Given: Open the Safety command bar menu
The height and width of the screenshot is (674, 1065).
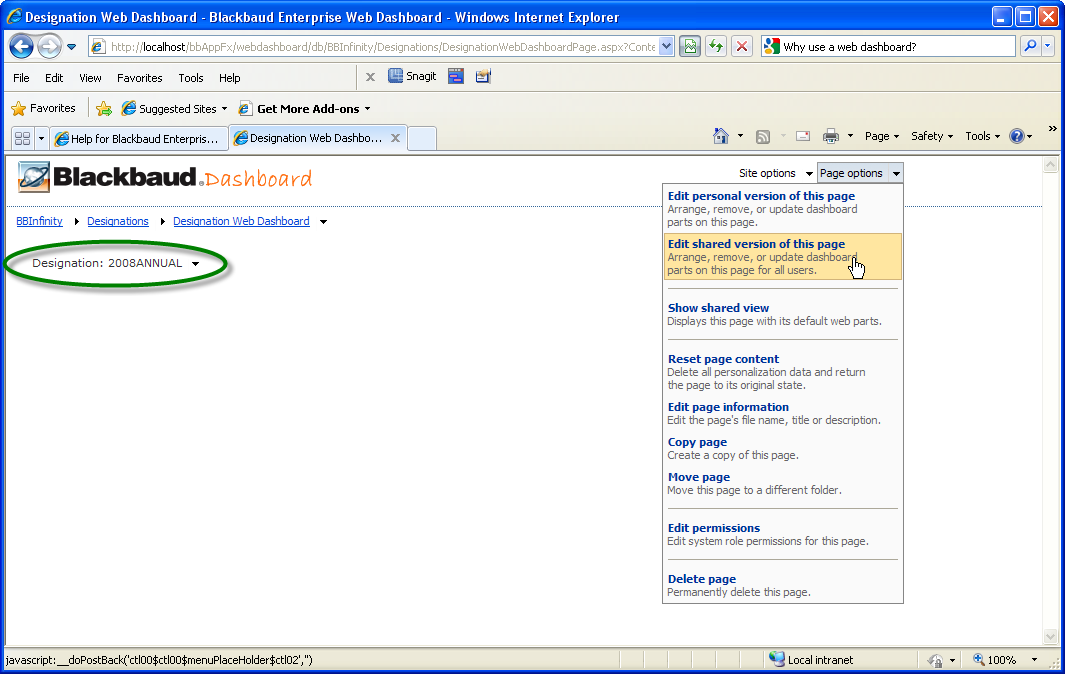Looking at the screenshot, I should click(x=932, y=136).
